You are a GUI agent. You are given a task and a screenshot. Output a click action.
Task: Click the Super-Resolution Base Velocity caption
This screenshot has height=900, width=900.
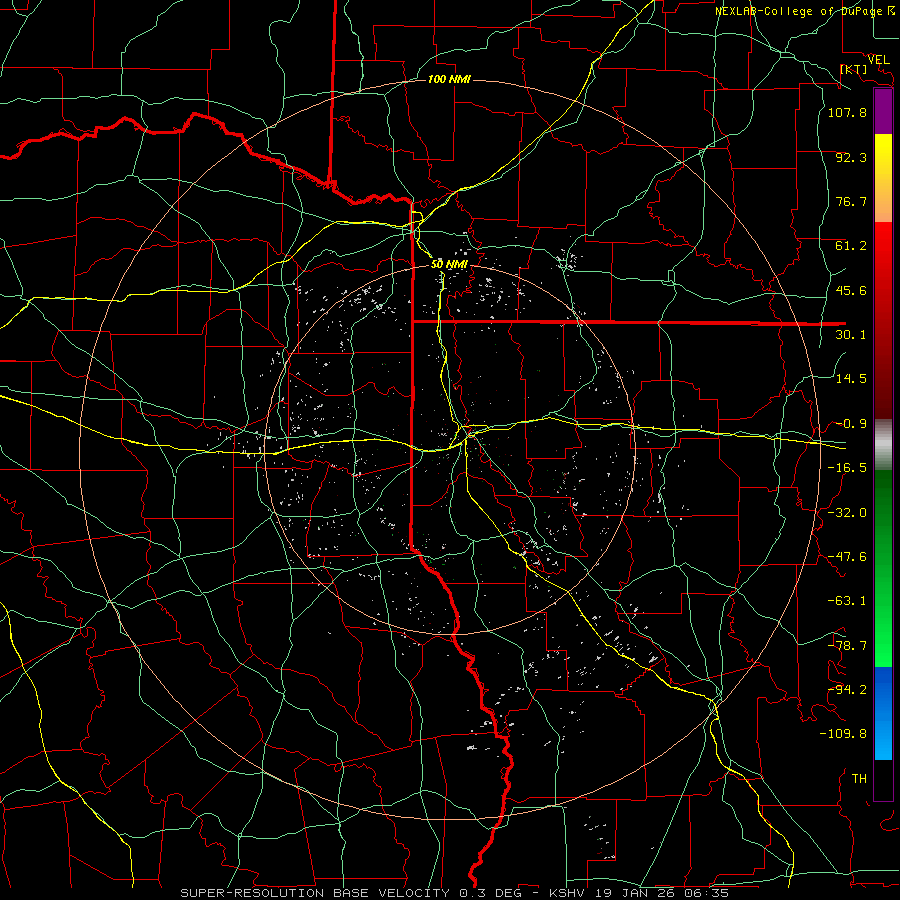pyautogui.click(x=455, y=893)
